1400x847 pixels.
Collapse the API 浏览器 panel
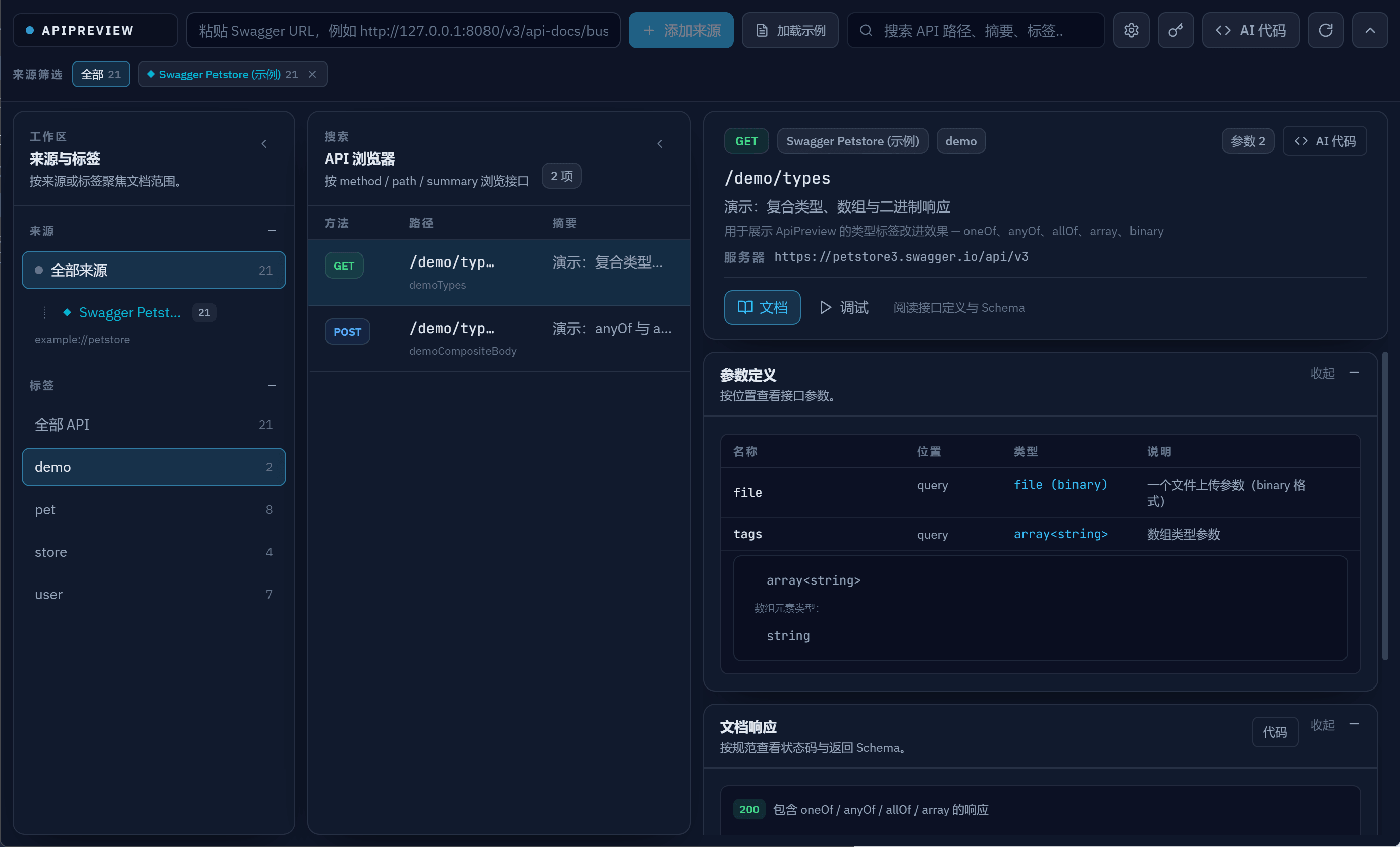click(x=660, y=144)
